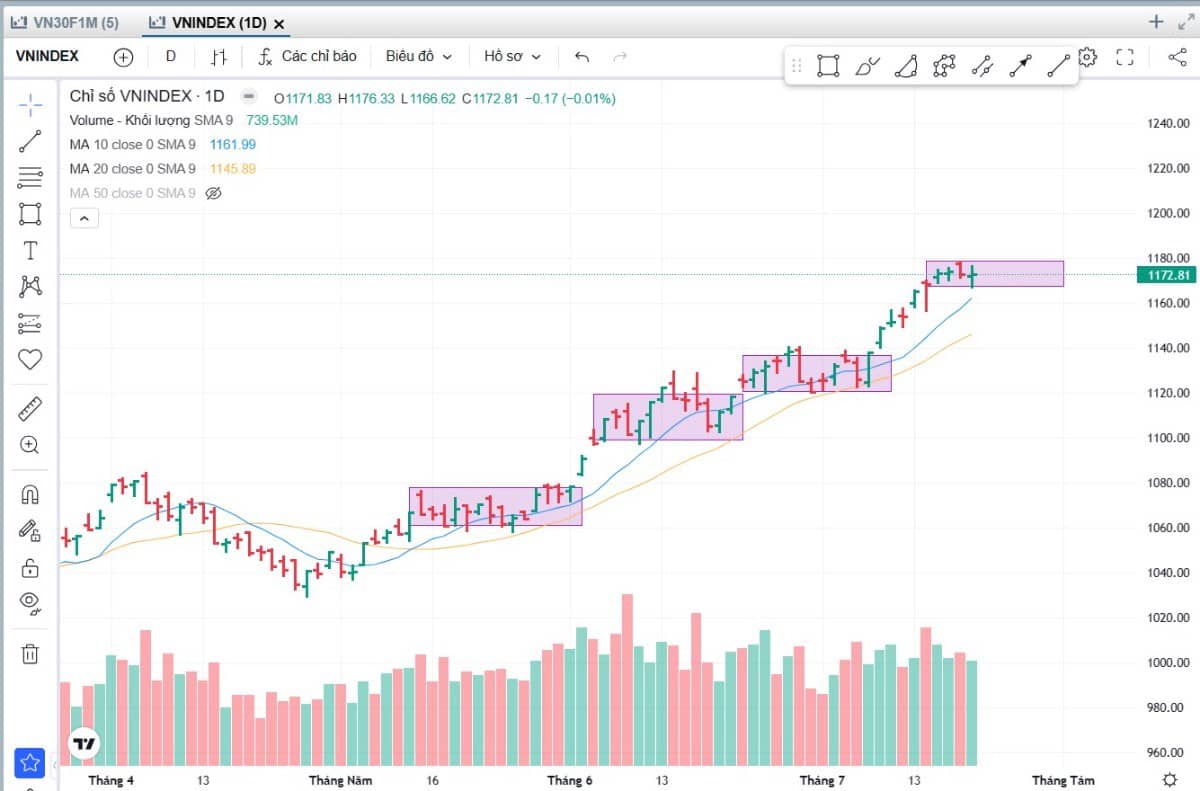Image resolution: width=1200 pixels, height=791 pixels.
Task: Add a new chart tab
Action: point(1157,22)
